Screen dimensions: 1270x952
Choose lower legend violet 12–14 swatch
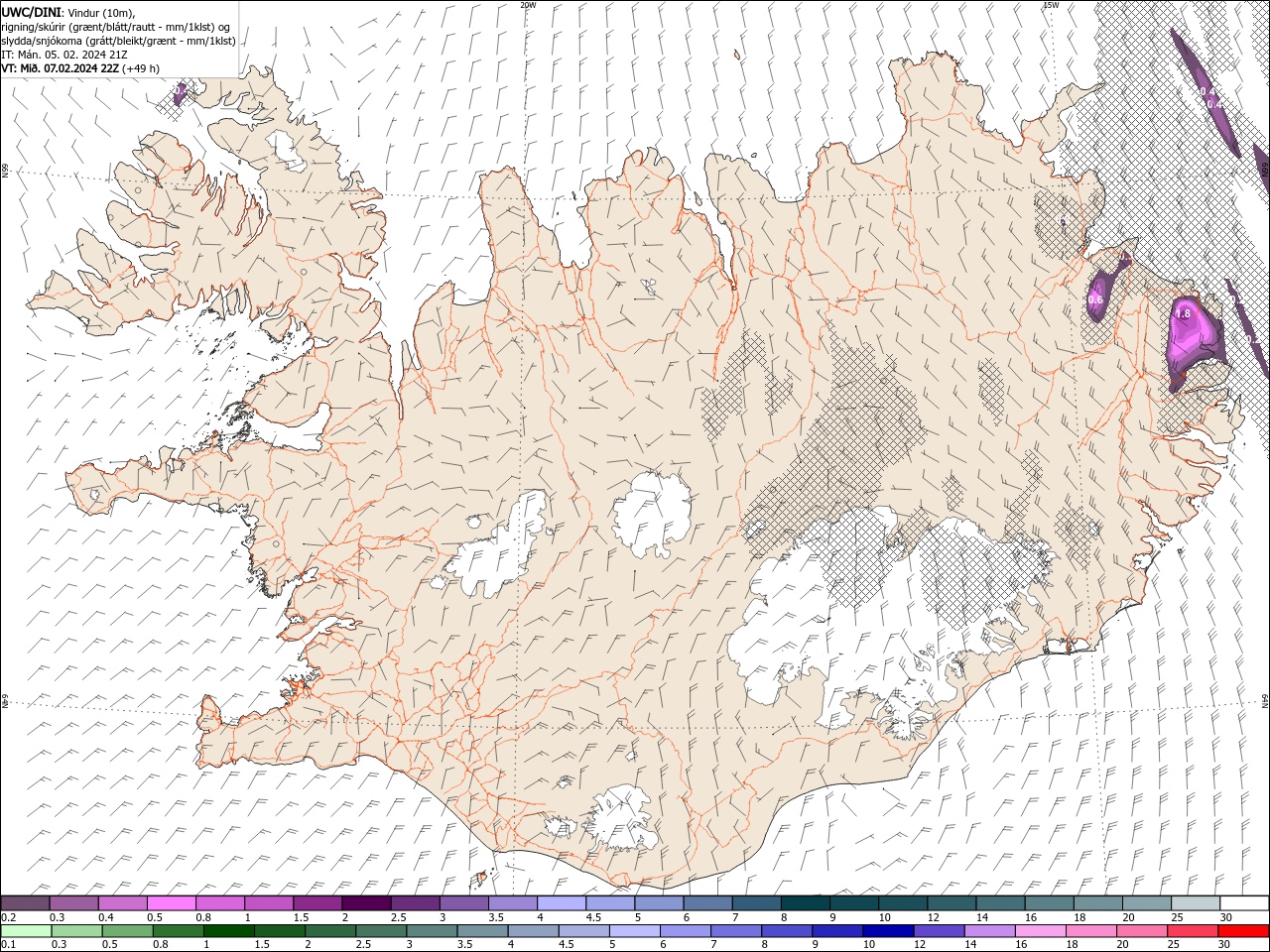(939, 931)
